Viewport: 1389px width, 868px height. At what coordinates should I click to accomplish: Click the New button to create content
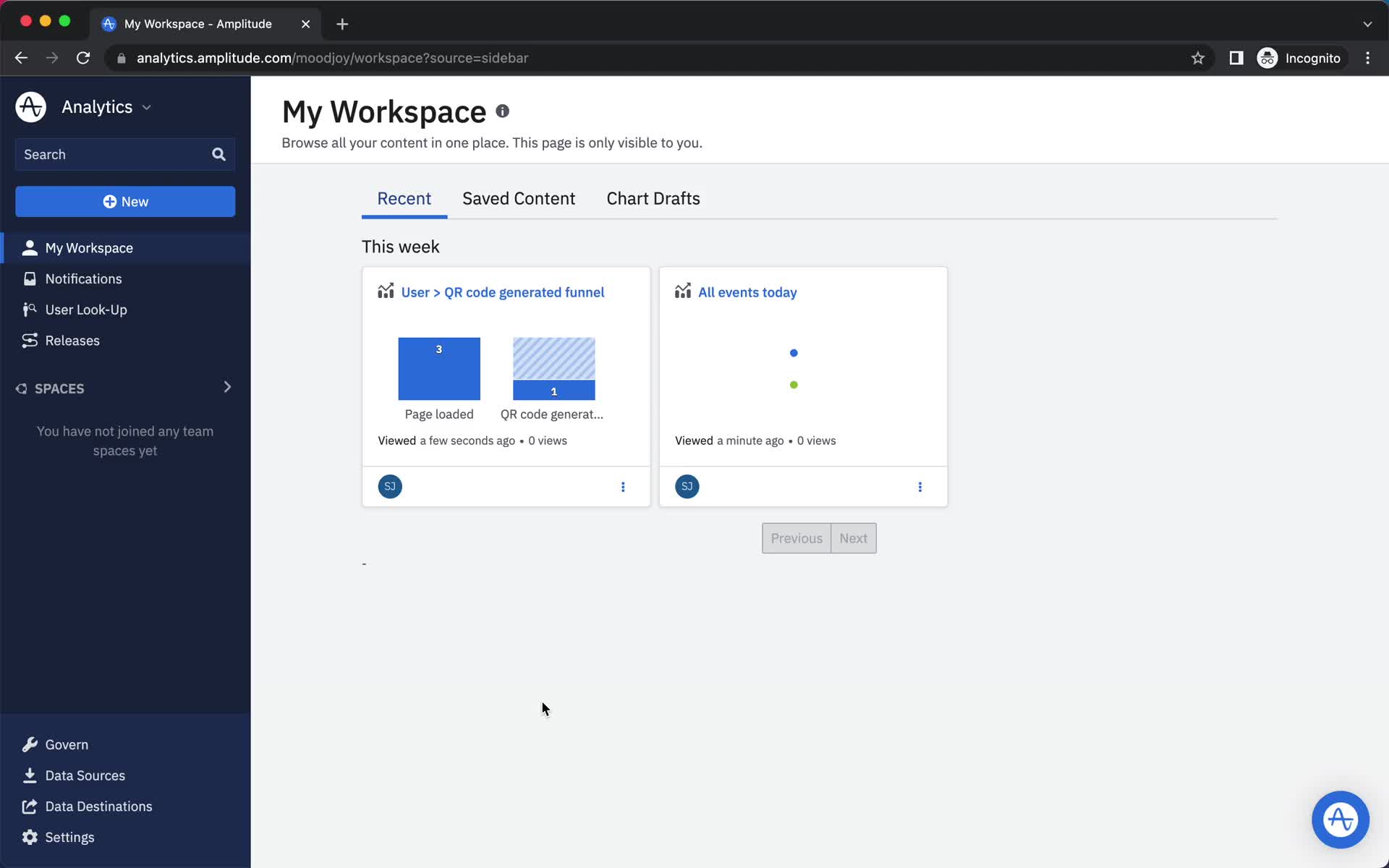[126, 201]
